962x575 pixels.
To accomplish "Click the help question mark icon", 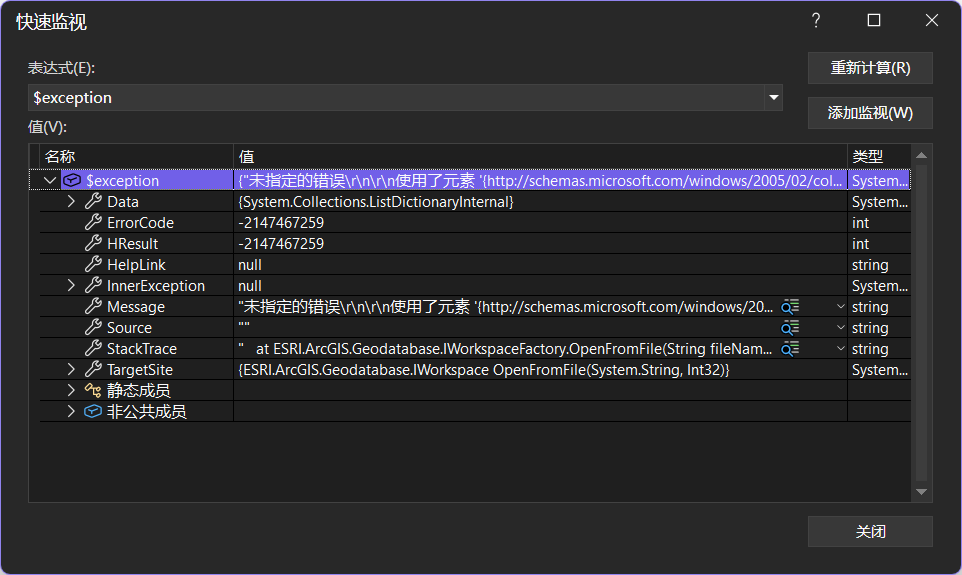I will [816, 20].
